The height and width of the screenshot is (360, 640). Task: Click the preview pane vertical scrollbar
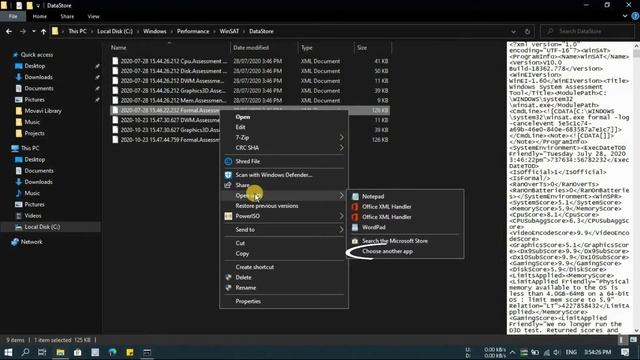637,188
